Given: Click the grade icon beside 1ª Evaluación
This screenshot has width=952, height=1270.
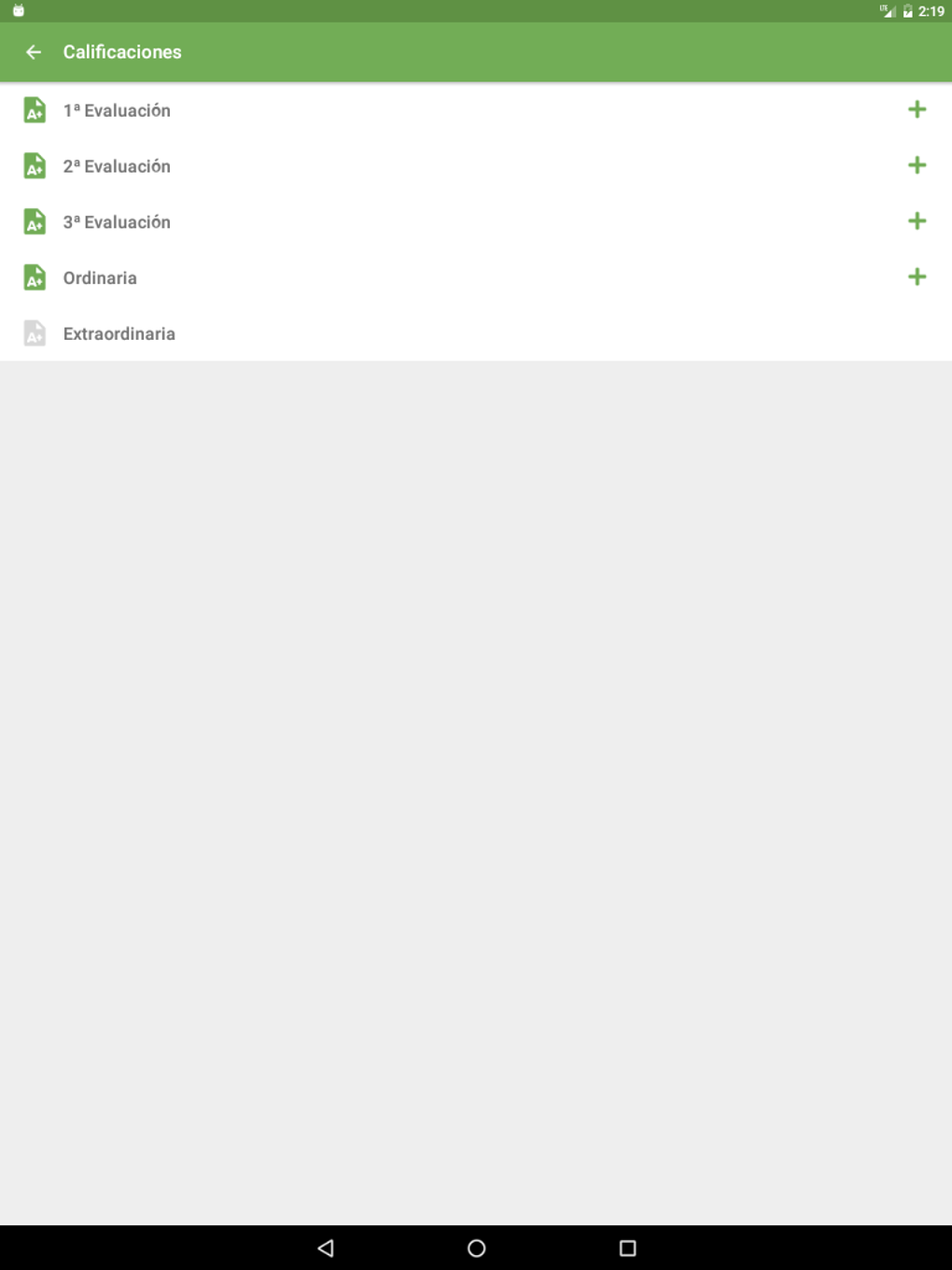Looking at the screenshot, I should [x=35, y=110].
